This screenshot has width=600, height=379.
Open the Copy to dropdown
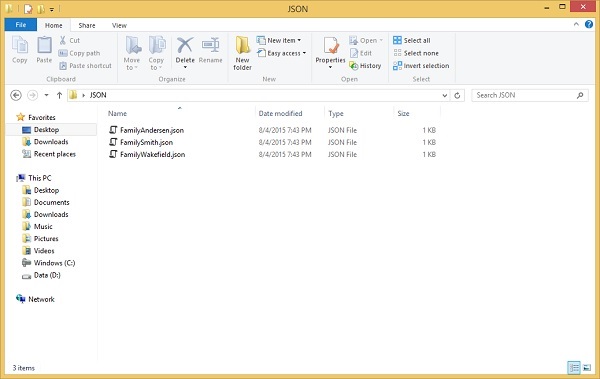tap(156, 53)
